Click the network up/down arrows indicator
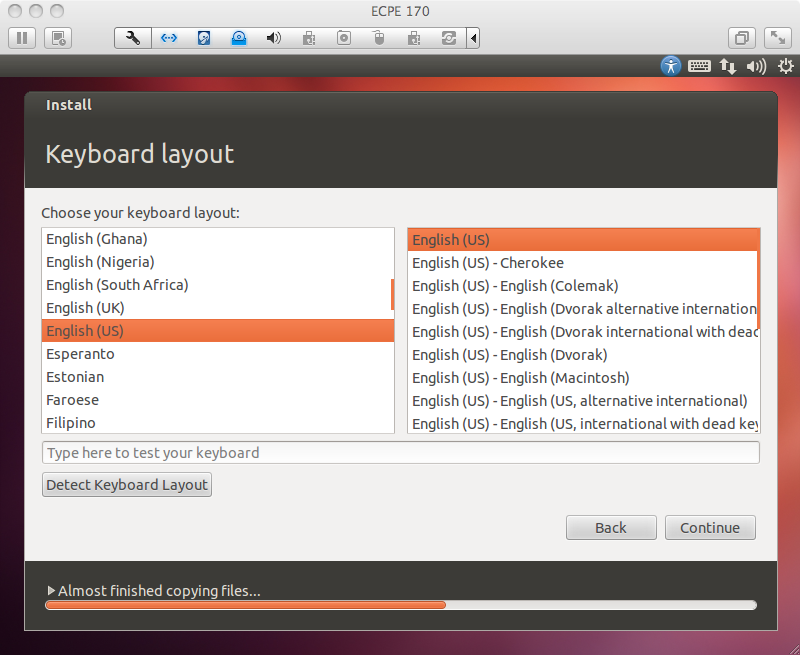 (727, 65)
